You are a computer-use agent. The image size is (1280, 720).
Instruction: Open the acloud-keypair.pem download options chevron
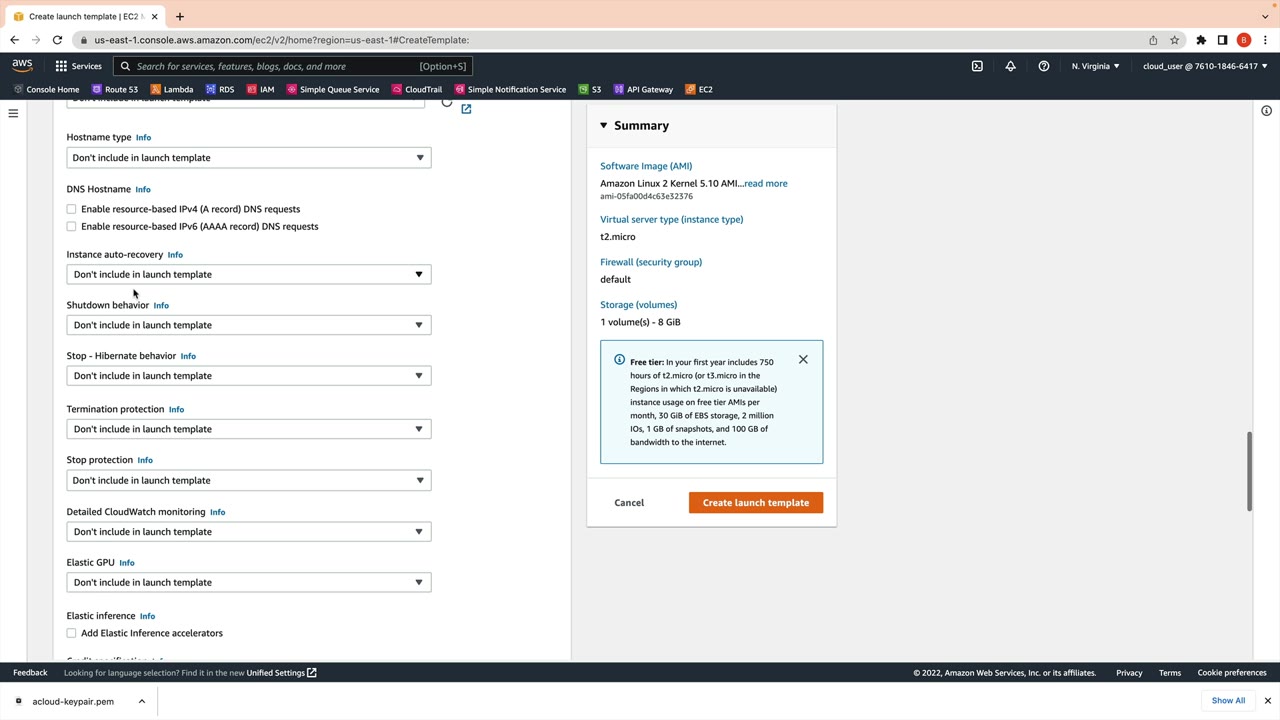(142, 701)
